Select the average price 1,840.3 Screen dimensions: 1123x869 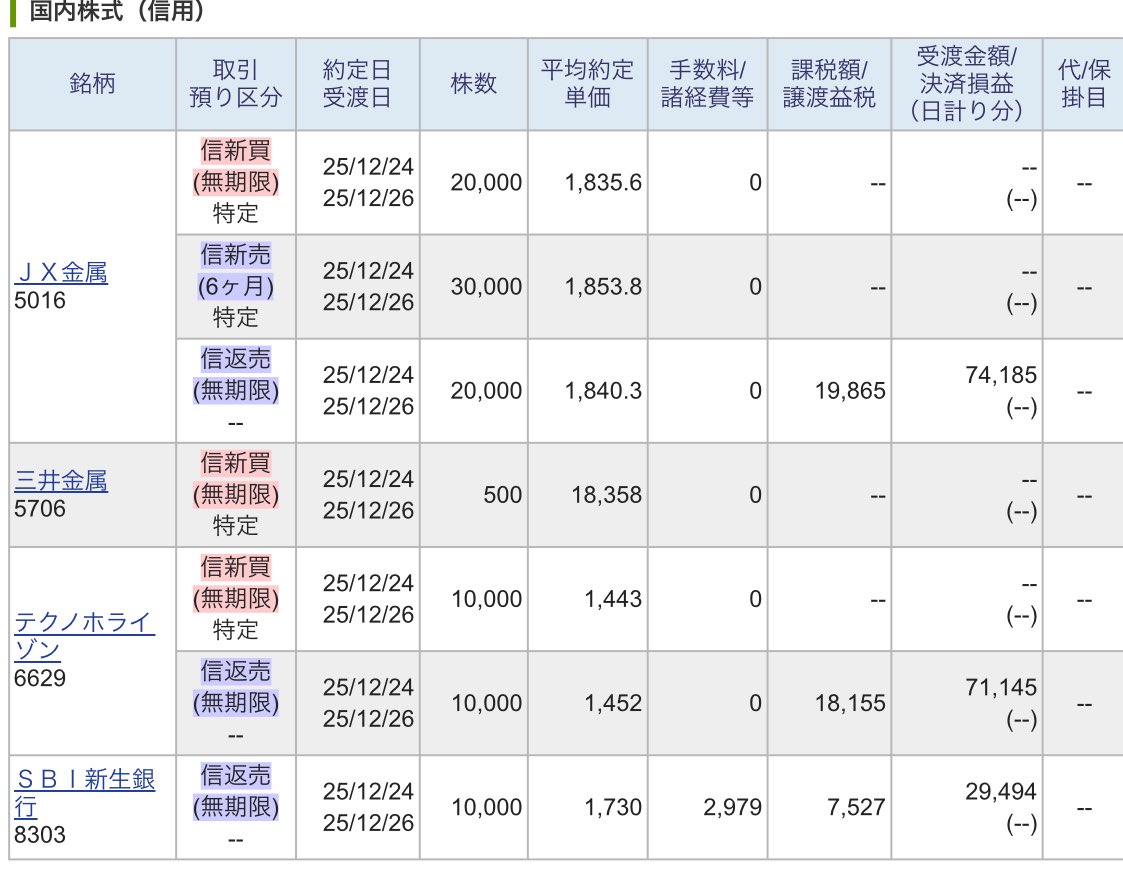pos(603,390)
